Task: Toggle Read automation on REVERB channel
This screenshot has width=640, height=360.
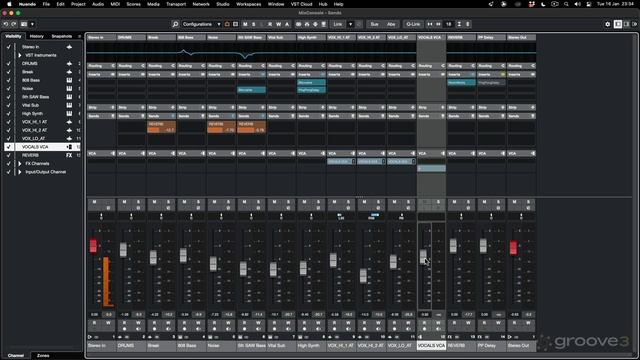Action: click(454, 323)
